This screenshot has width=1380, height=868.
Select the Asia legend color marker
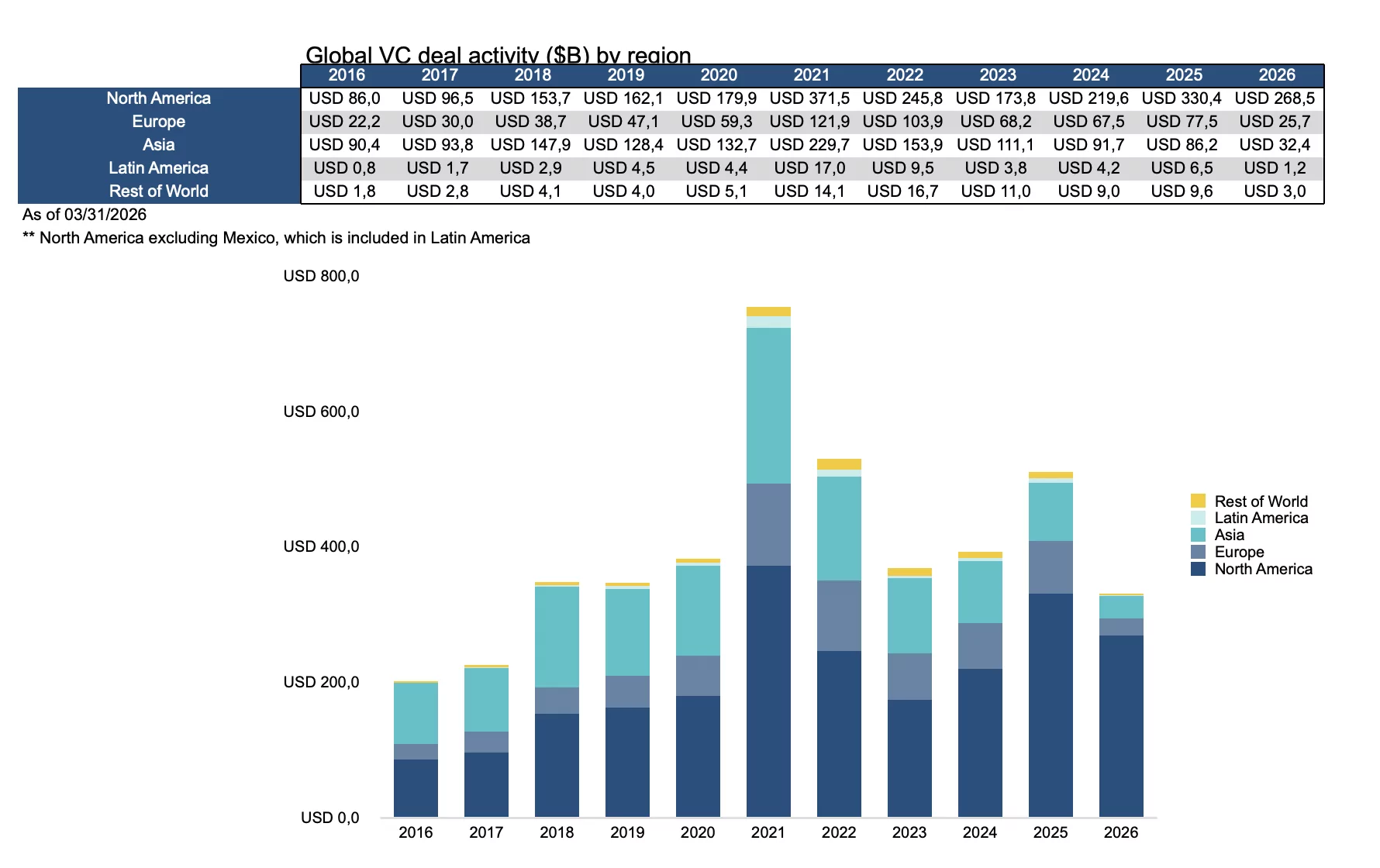tap(1198, 535)
